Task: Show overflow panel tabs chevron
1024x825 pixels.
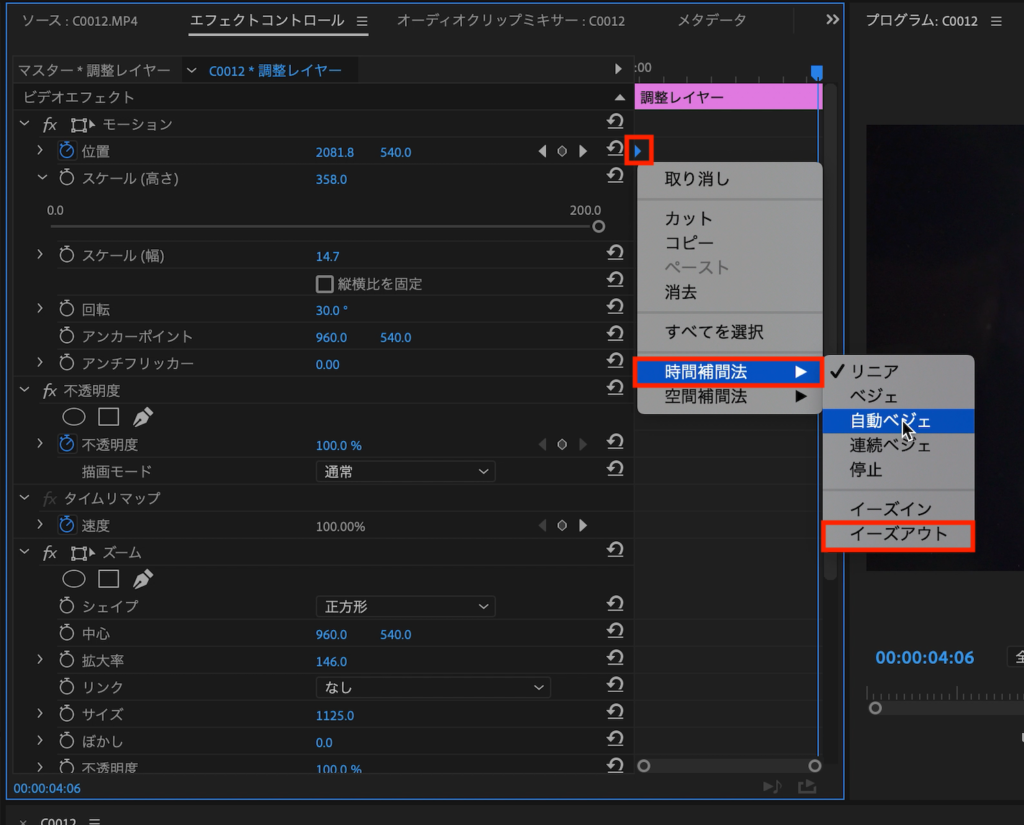Action: [x=832, y=20]
